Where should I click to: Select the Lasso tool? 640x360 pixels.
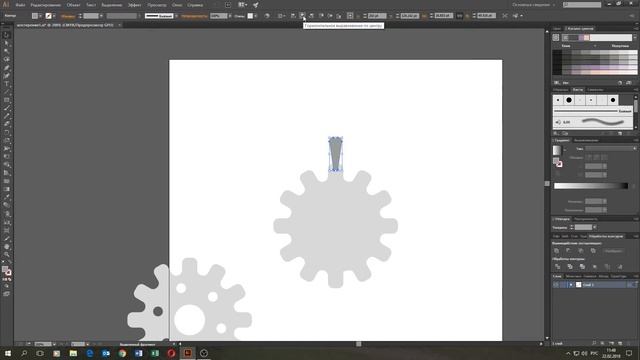coord(7,60)
